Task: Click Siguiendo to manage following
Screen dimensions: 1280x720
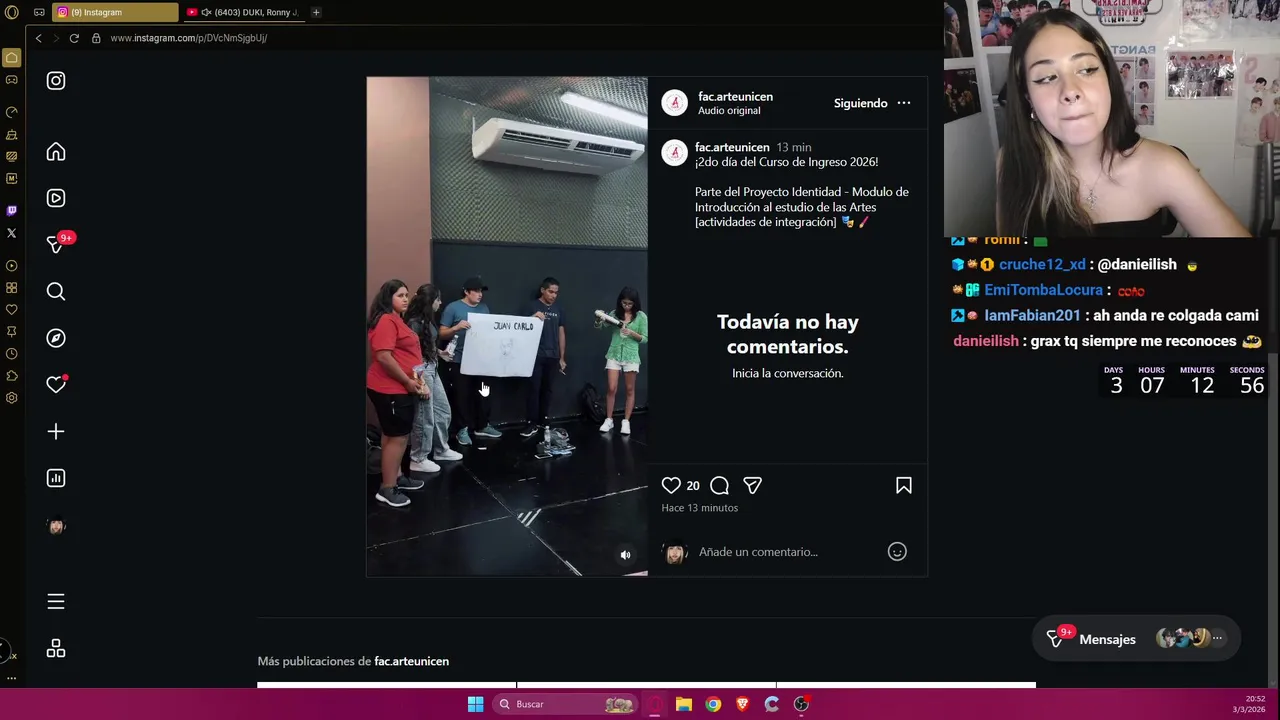Action: (x=861, y=103)
